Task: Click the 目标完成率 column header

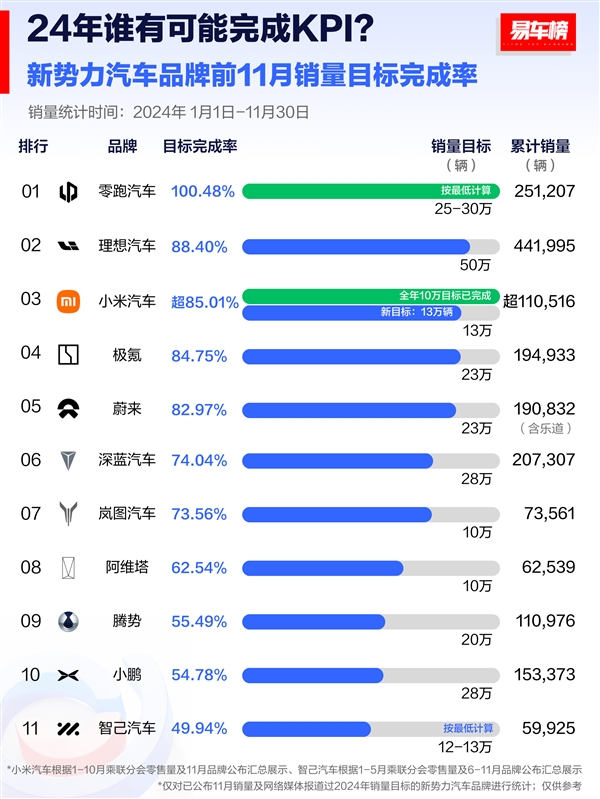Action: click(x=200, y=146)
